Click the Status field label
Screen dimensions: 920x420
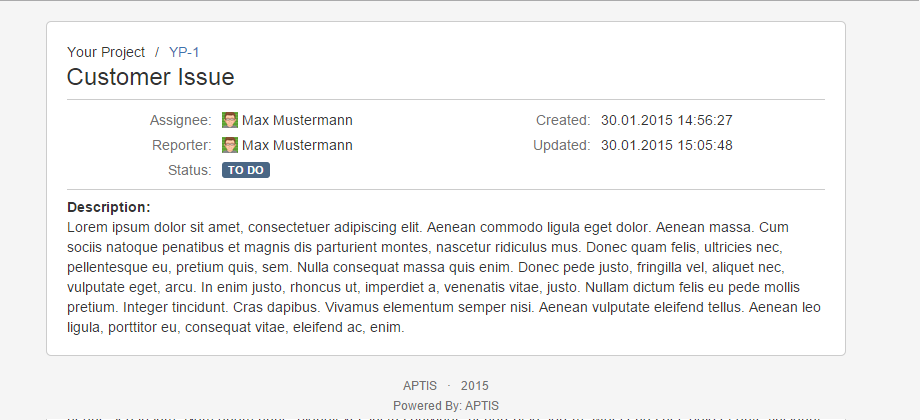click(x=190, y=170)
